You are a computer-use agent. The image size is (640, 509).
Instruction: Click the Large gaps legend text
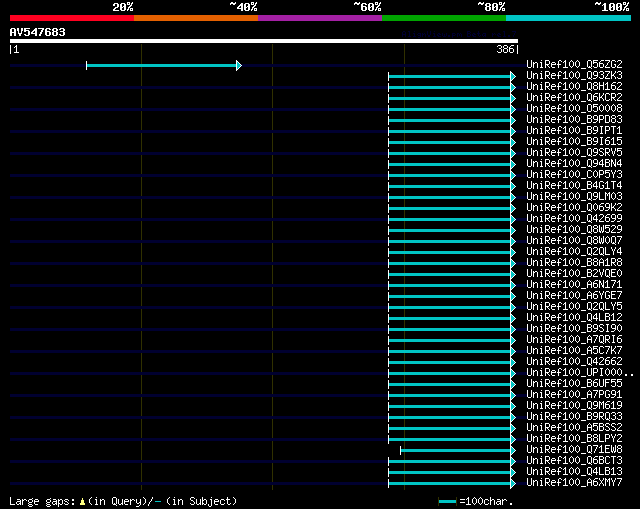(x=123, y=501)
